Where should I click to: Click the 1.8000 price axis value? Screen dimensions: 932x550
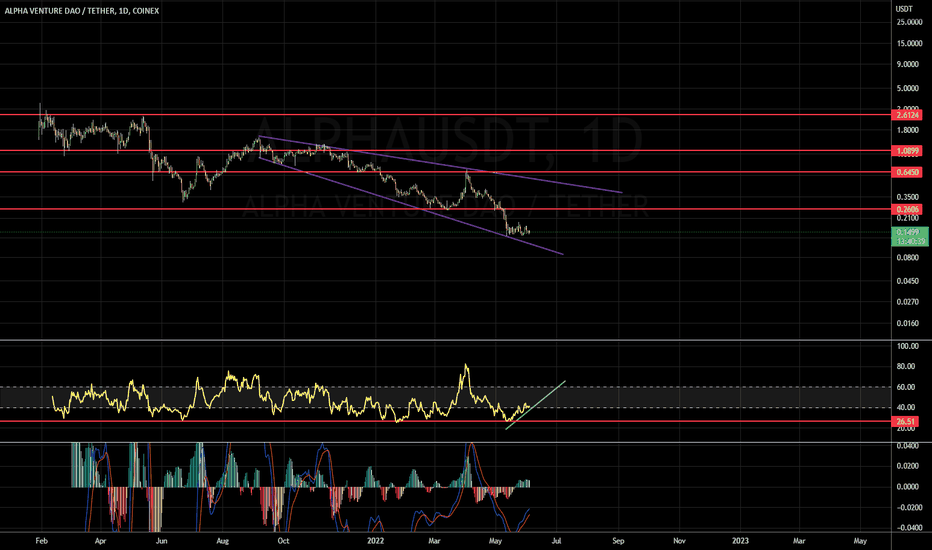(908, 130)
